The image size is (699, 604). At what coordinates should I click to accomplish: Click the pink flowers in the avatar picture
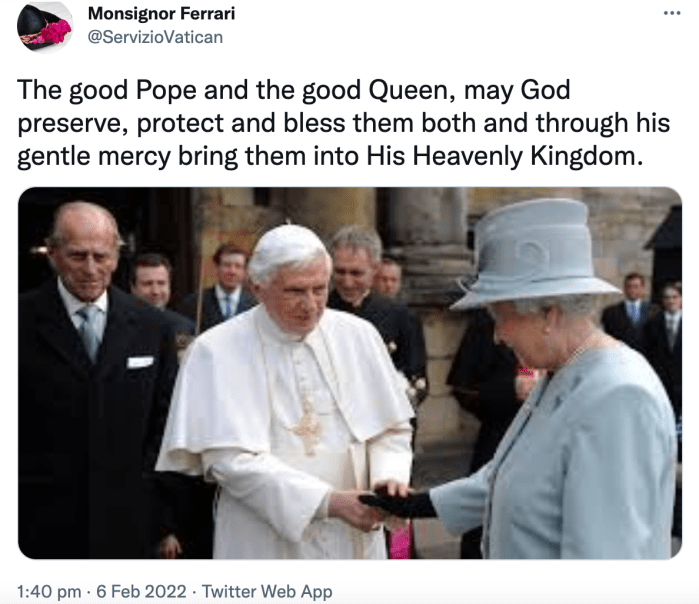click(54, 33)
